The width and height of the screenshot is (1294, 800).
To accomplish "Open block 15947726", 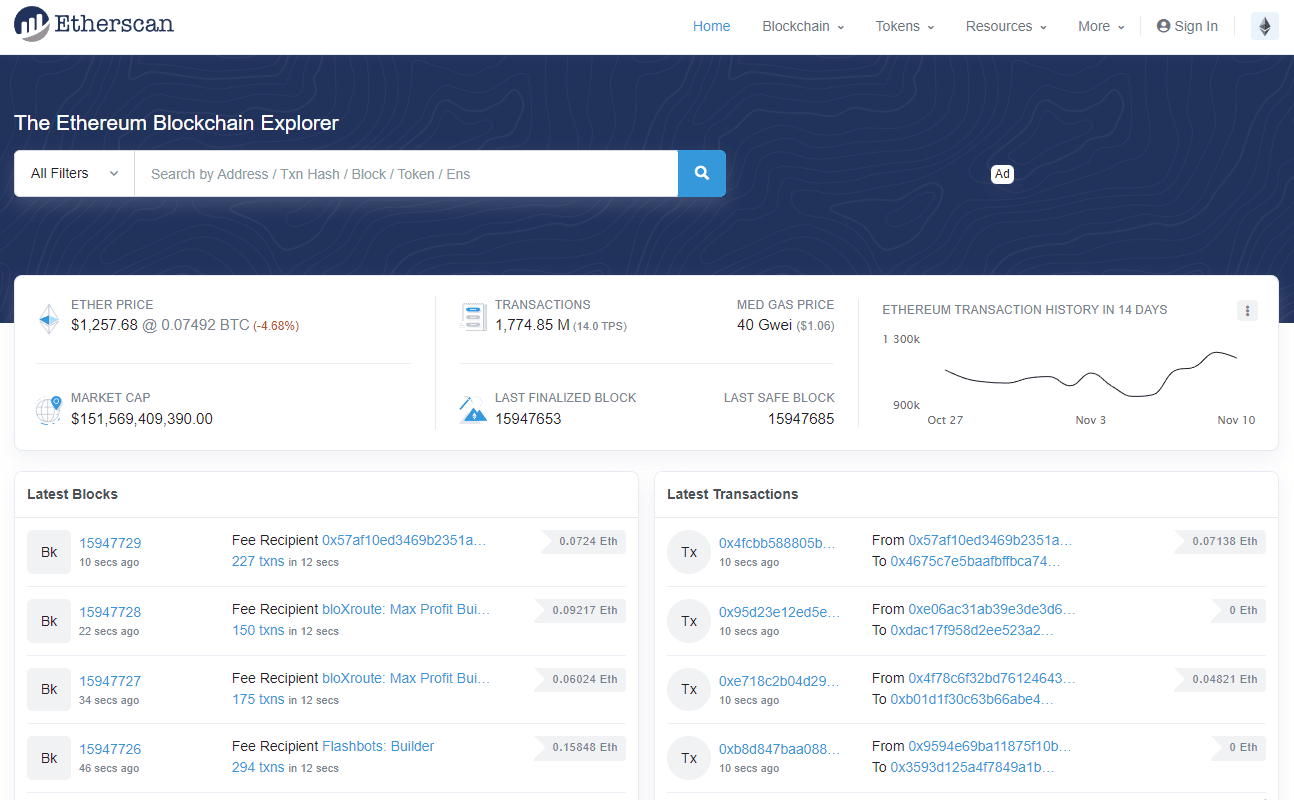I will pyautogui.click(x=110, y=749).
